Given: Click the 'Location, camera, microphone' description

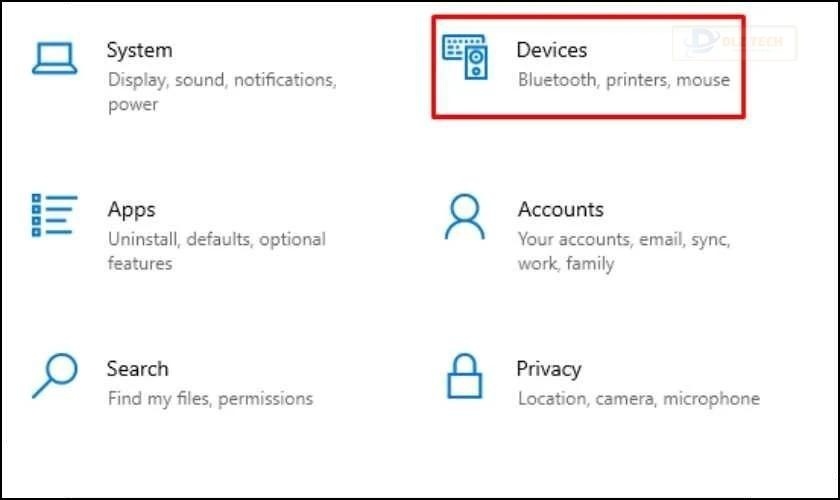Looking at the screenshot, I should click(x=639, y=398).
